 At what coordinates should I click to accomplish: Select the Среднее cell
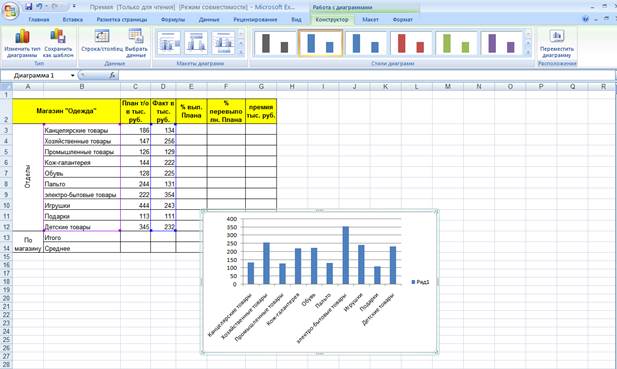click(x=82, y=248)
